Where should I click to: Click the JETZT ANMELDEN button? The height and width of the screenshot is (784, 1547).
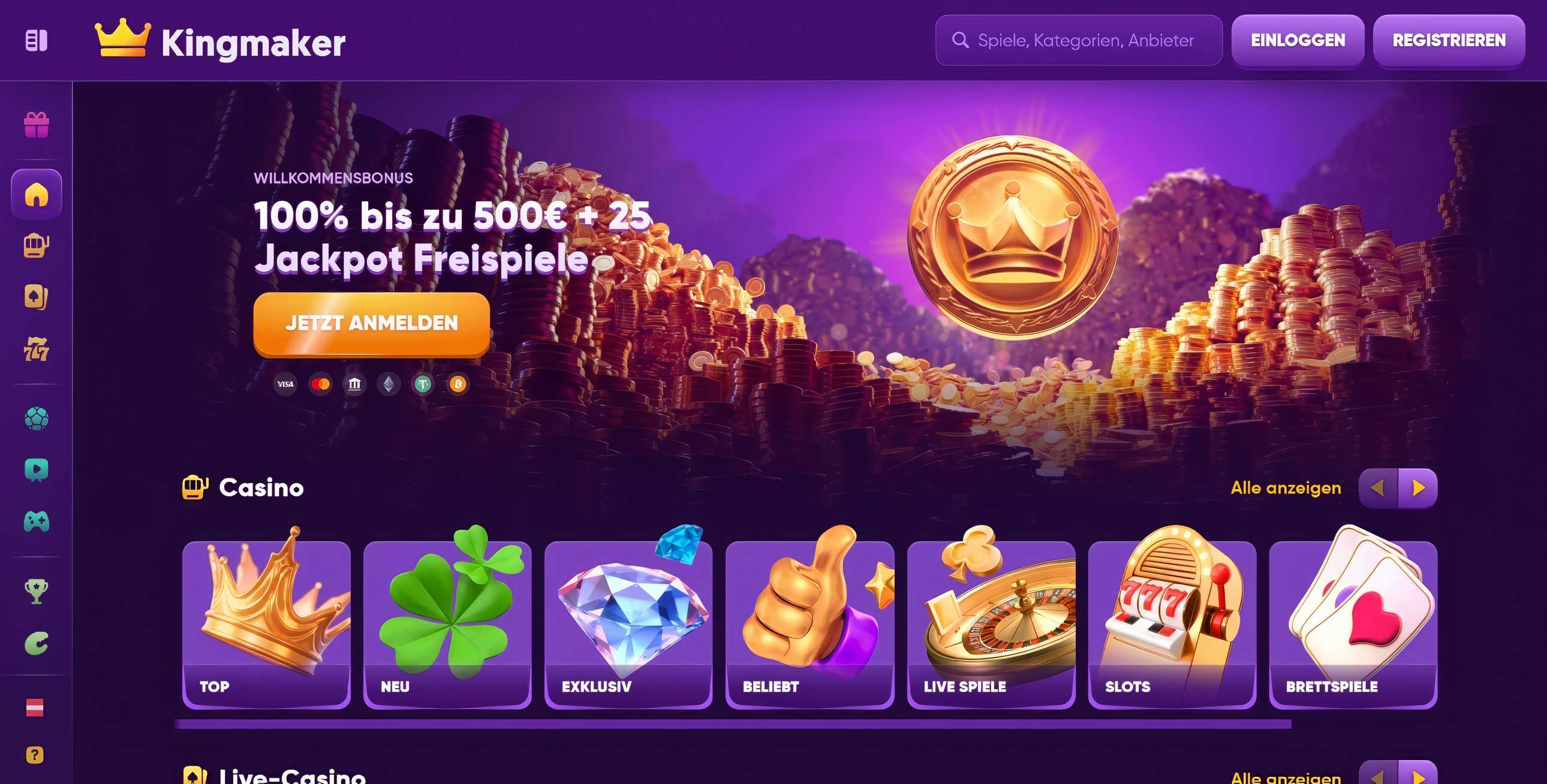point(371,324)
